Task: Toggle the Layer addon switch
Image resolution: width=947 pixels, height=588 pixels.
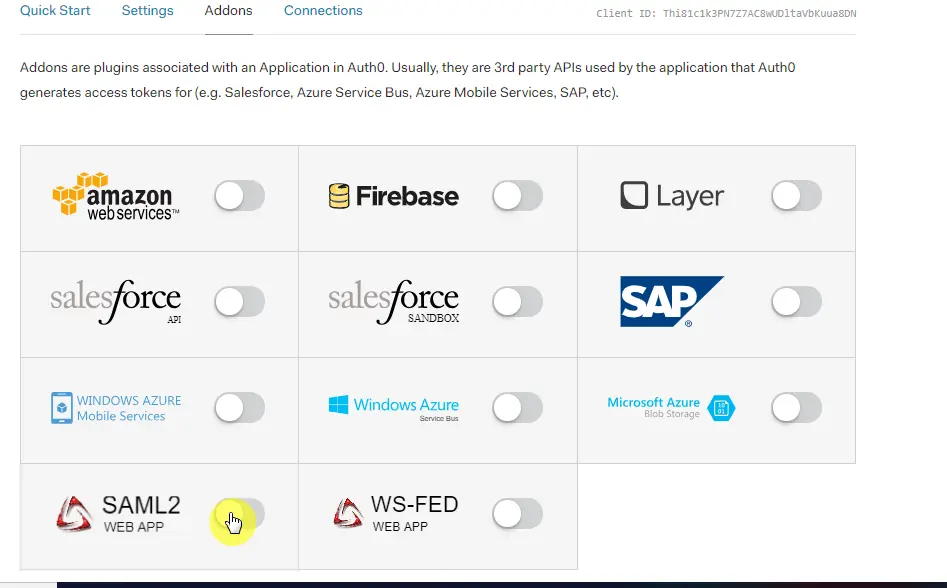Action: [x=796, y=196]
